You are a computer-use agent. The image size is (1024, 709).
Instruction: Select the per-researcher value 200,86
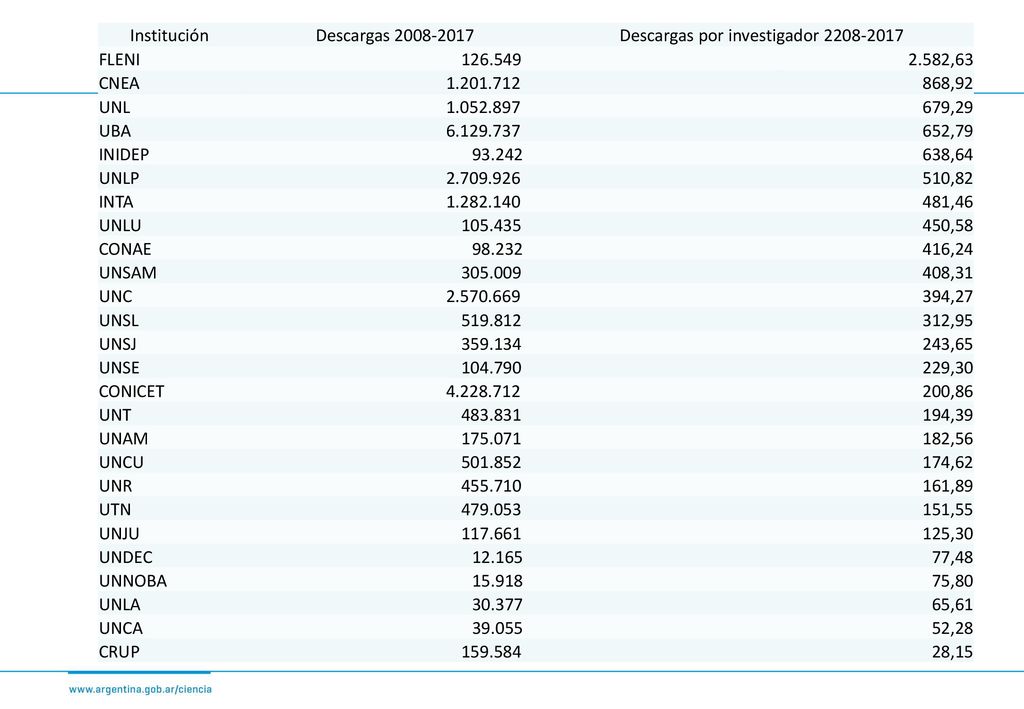click(x=948, y=392)
